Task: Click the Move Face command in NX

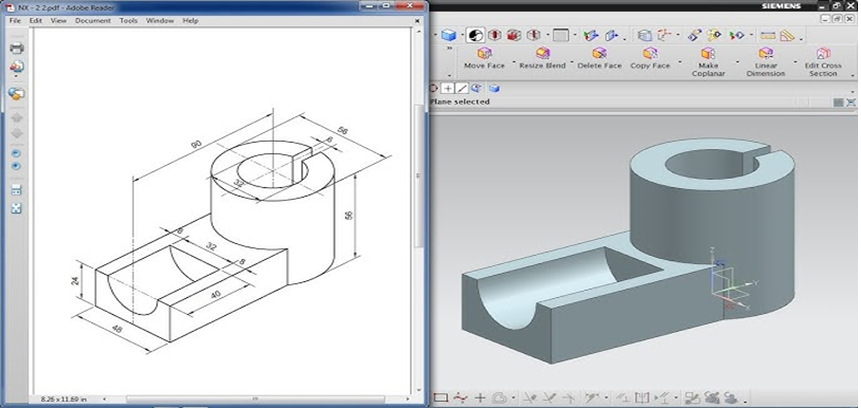Action: (x=484, y=58)
